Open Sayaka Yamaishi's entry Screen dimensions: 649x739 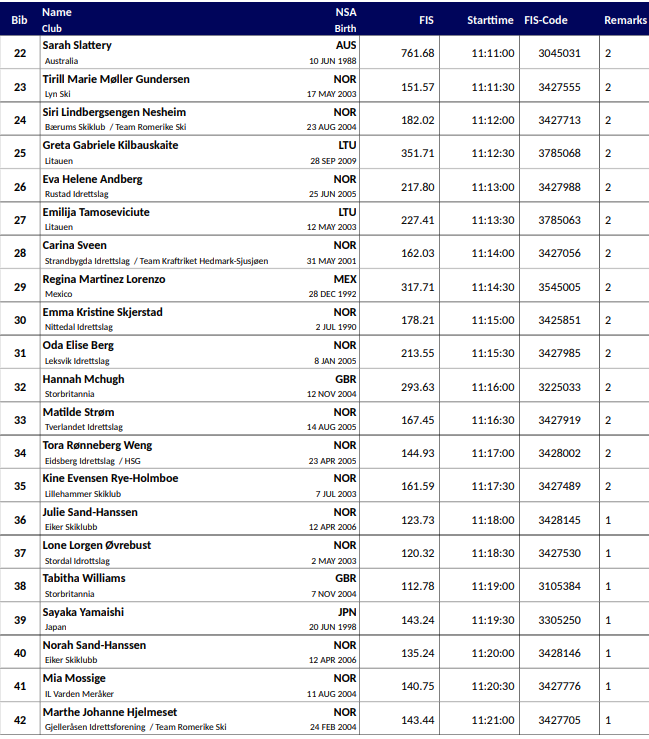coord(84,612)
